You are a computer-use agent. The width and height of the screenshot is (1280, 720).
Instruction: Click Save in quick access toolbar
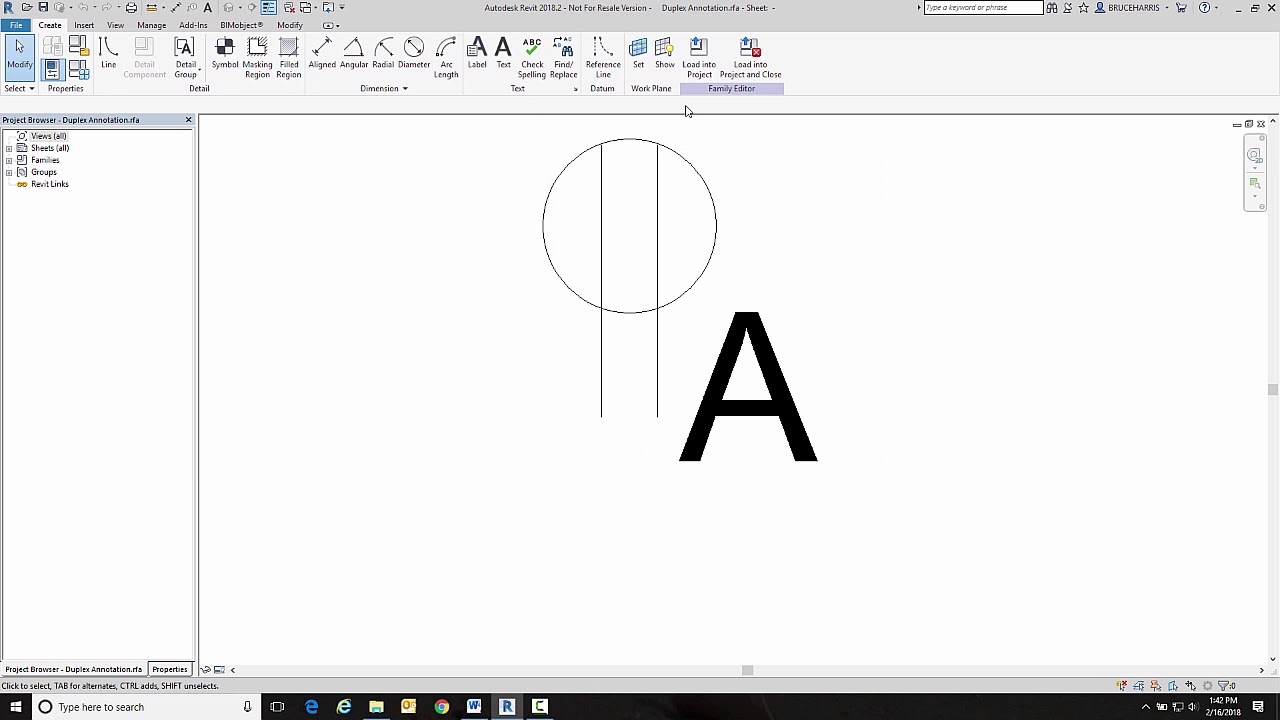tap(43, 7)
